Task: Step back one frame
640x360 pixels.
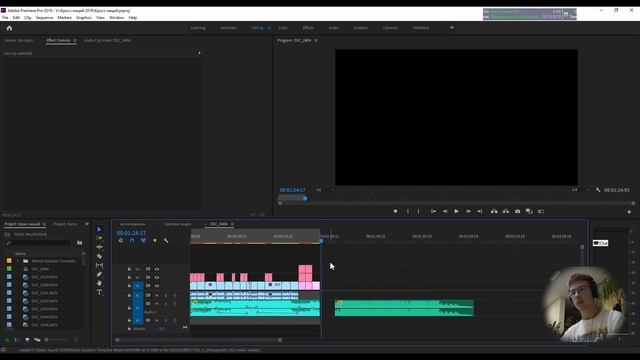Action: pos(445,211)
